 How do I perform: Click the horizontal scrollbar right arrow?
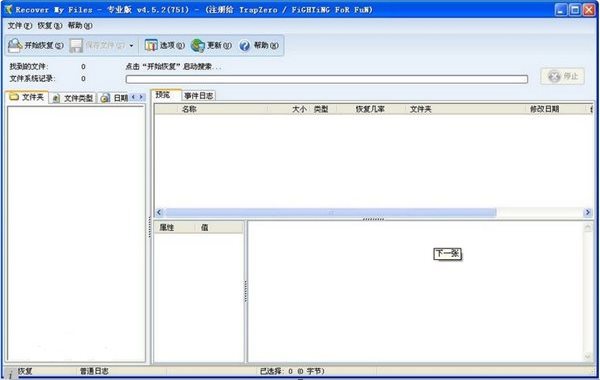click(587, 212)
